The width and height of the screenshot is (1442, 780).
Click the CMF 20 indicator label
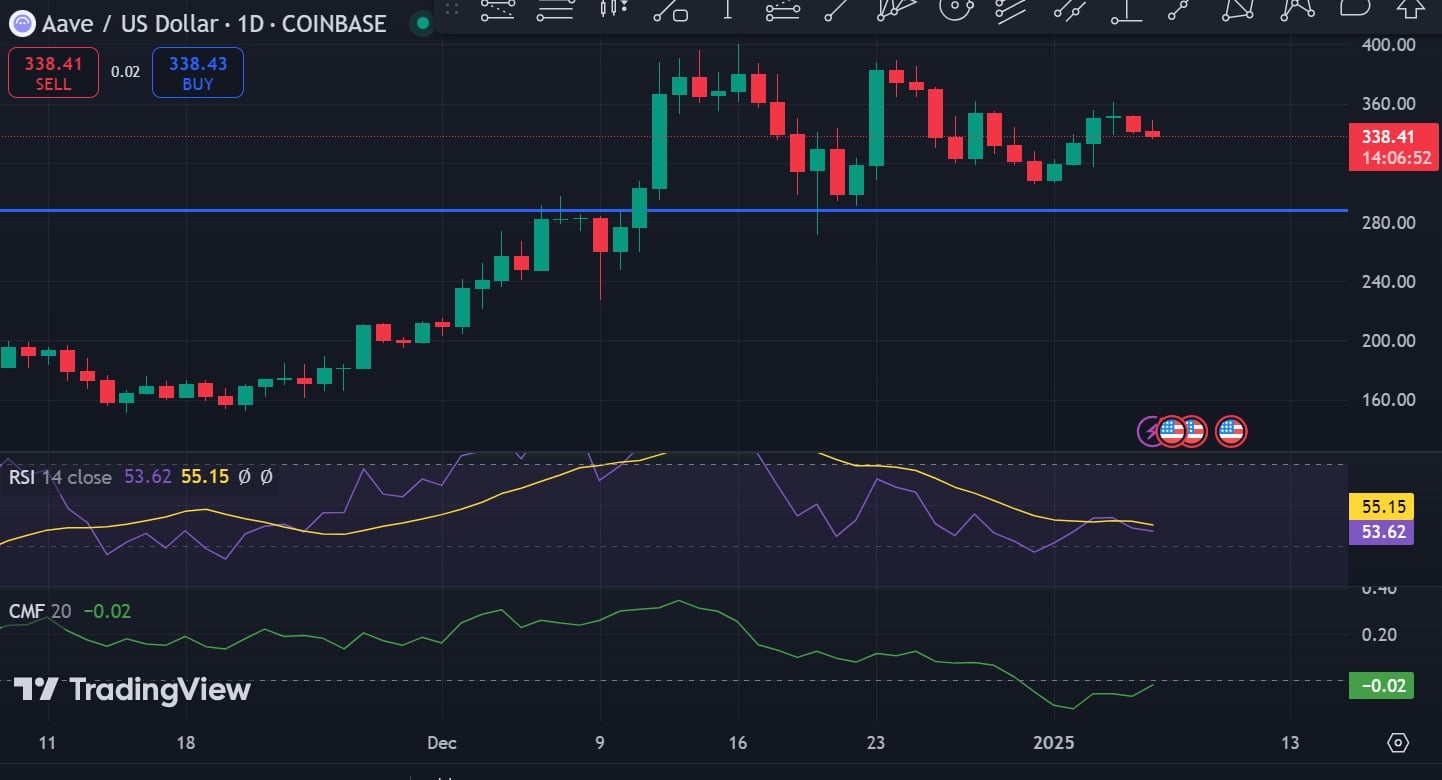38,611
